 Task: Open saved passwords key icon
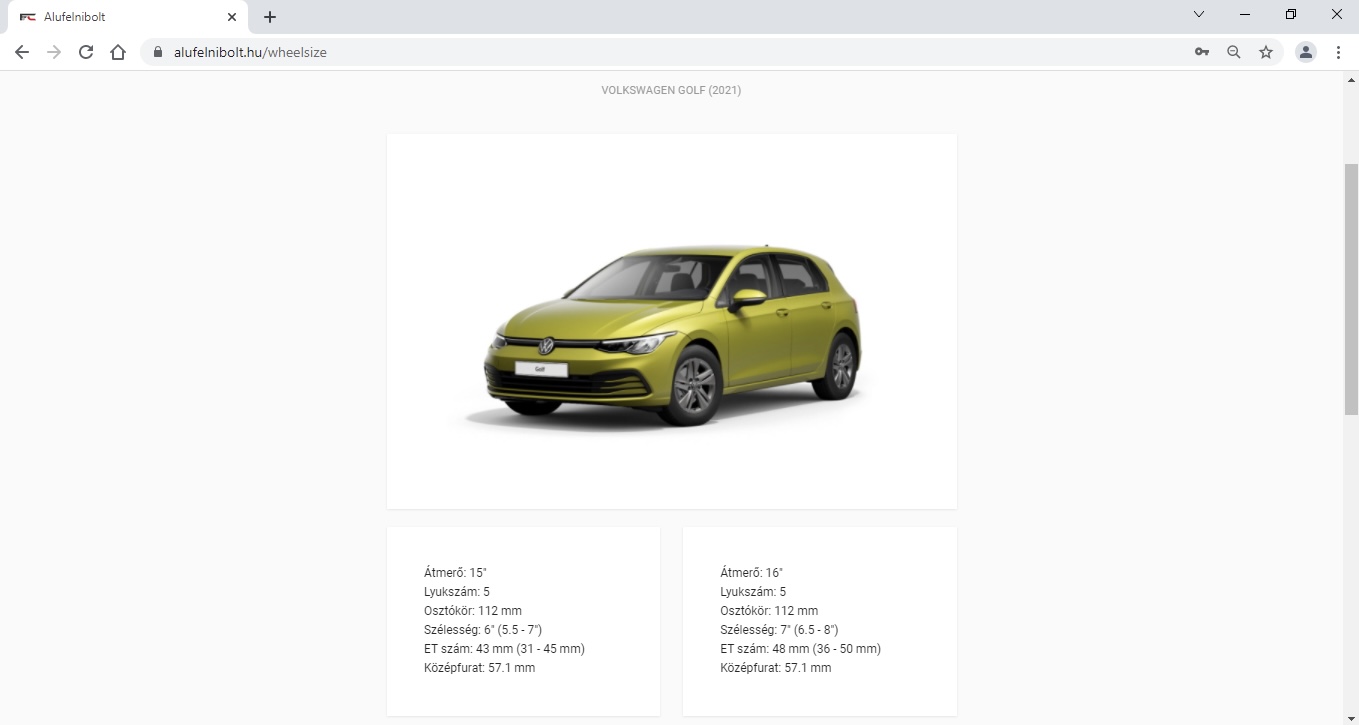pos(1202,52)
